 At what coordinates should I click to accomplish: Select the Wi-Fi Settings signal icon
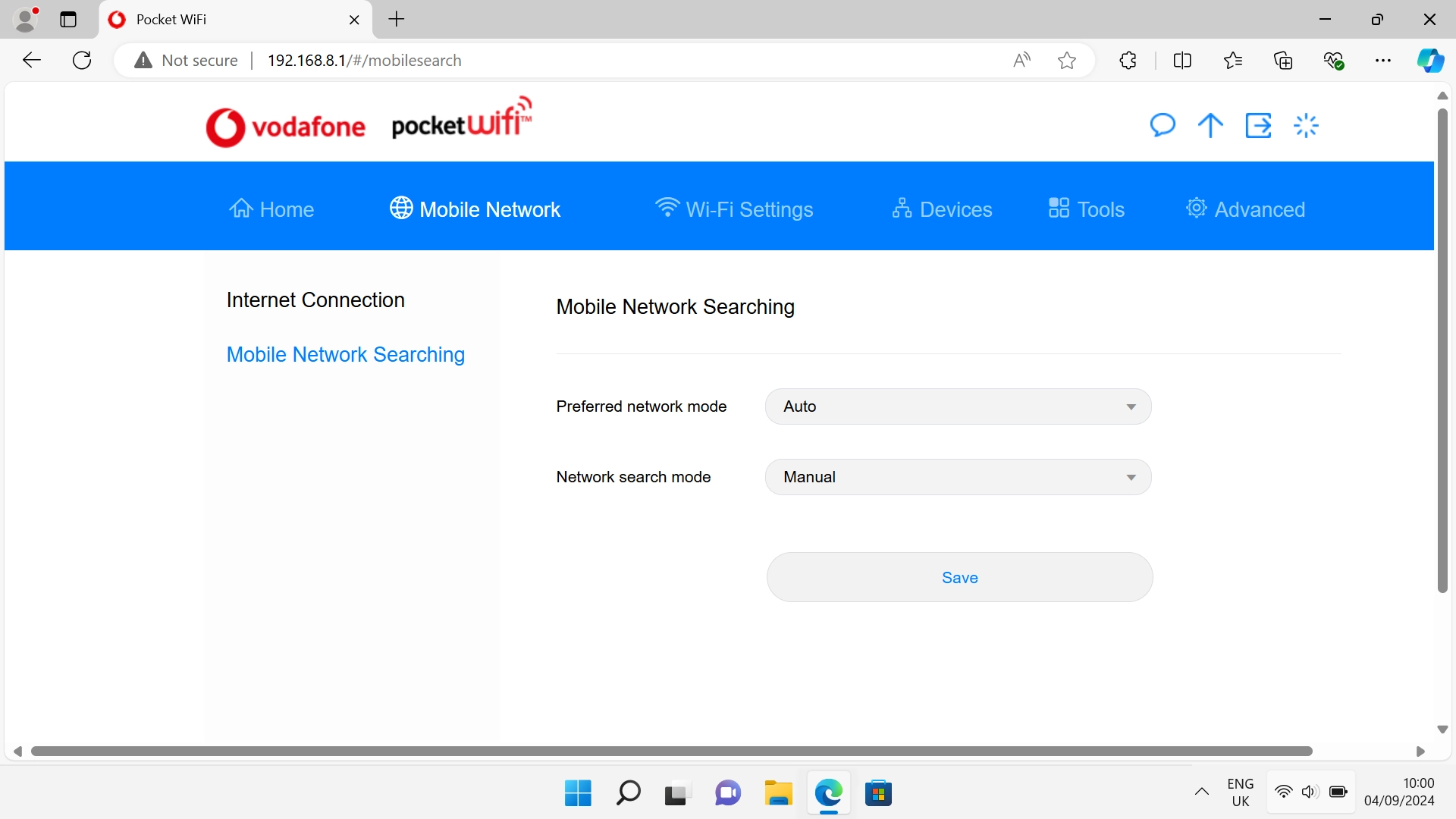(x=666, y=206)
